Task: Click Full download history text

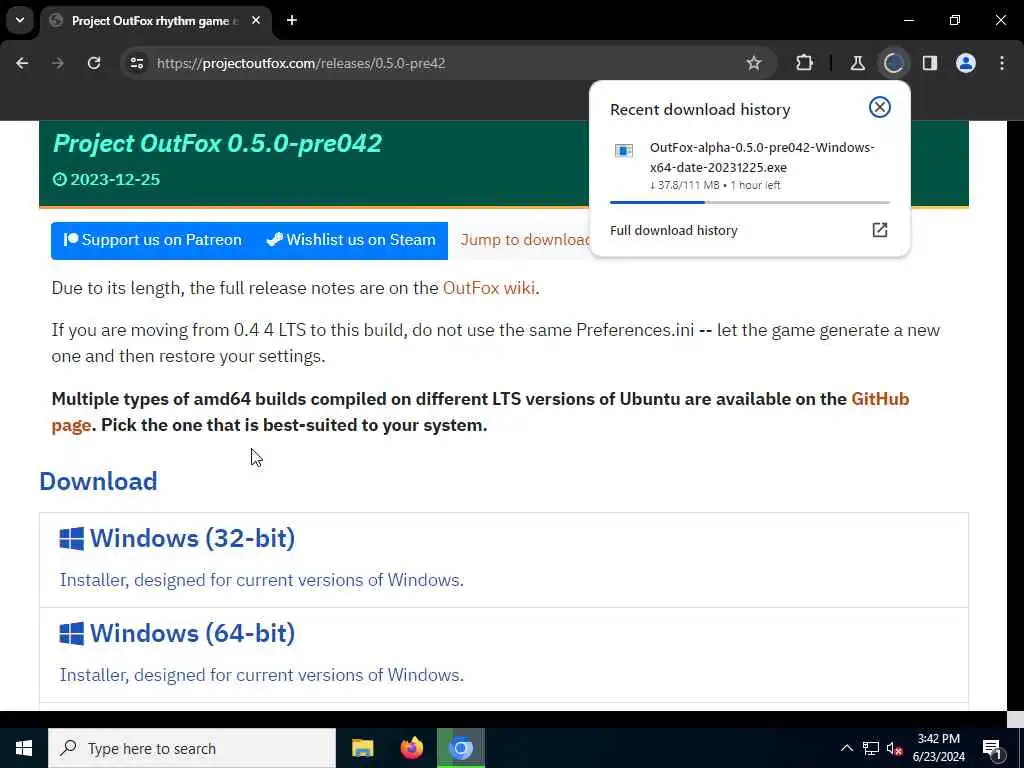Action: tap(673, 231)
